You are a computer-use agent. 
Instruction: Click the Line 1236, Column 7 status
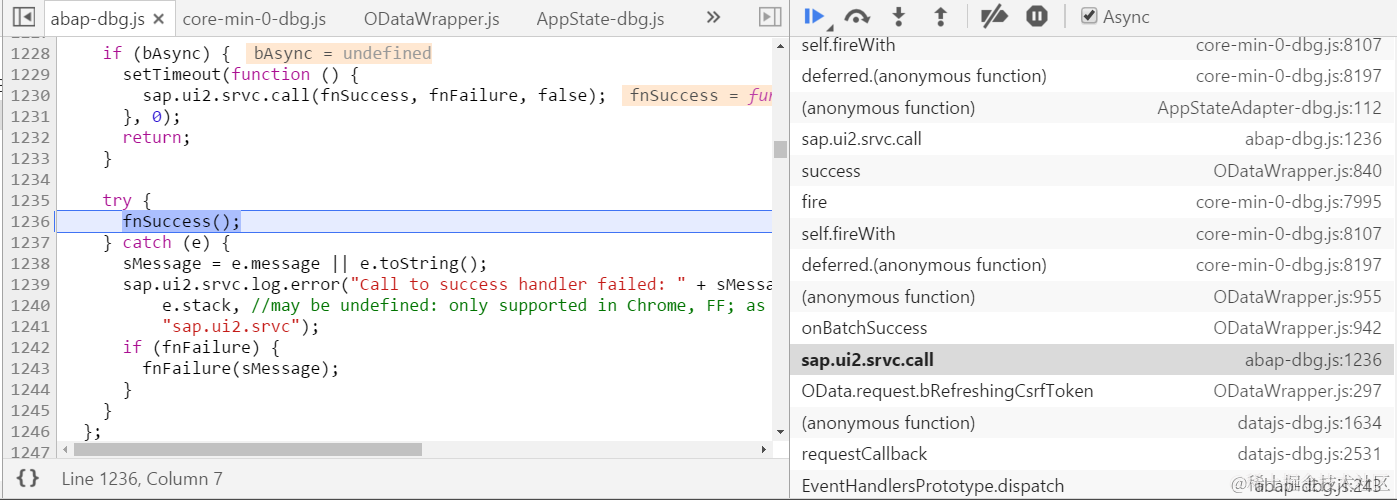(x=142, y=479)
